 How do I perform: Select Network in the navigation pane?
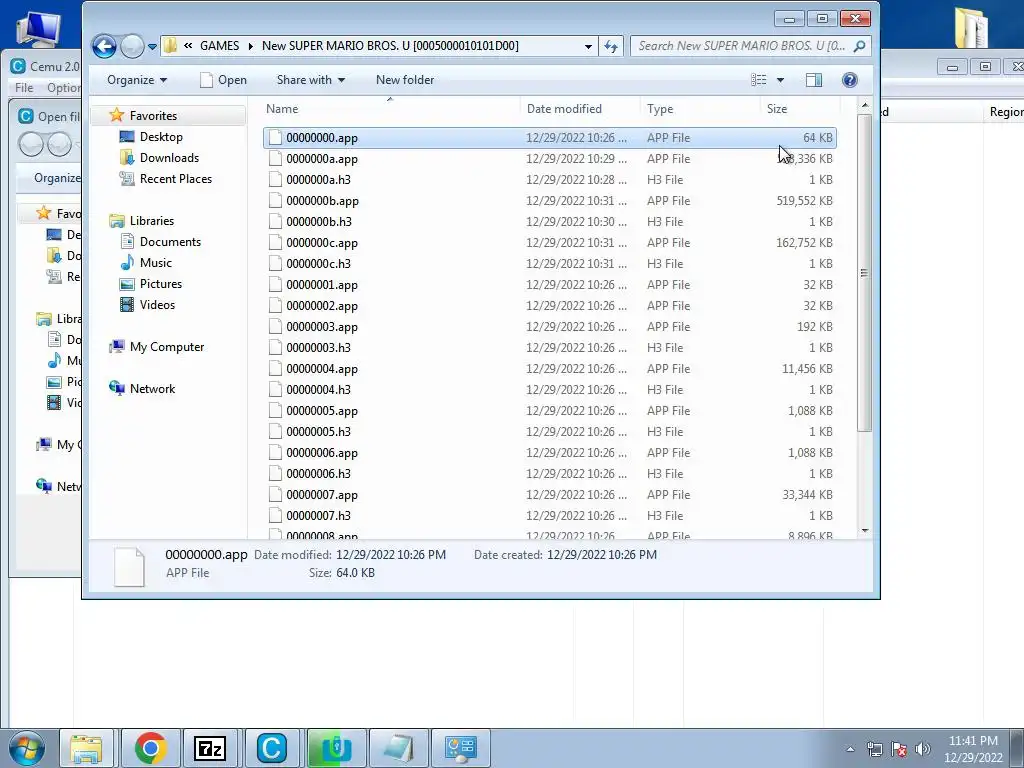(152, 389)
